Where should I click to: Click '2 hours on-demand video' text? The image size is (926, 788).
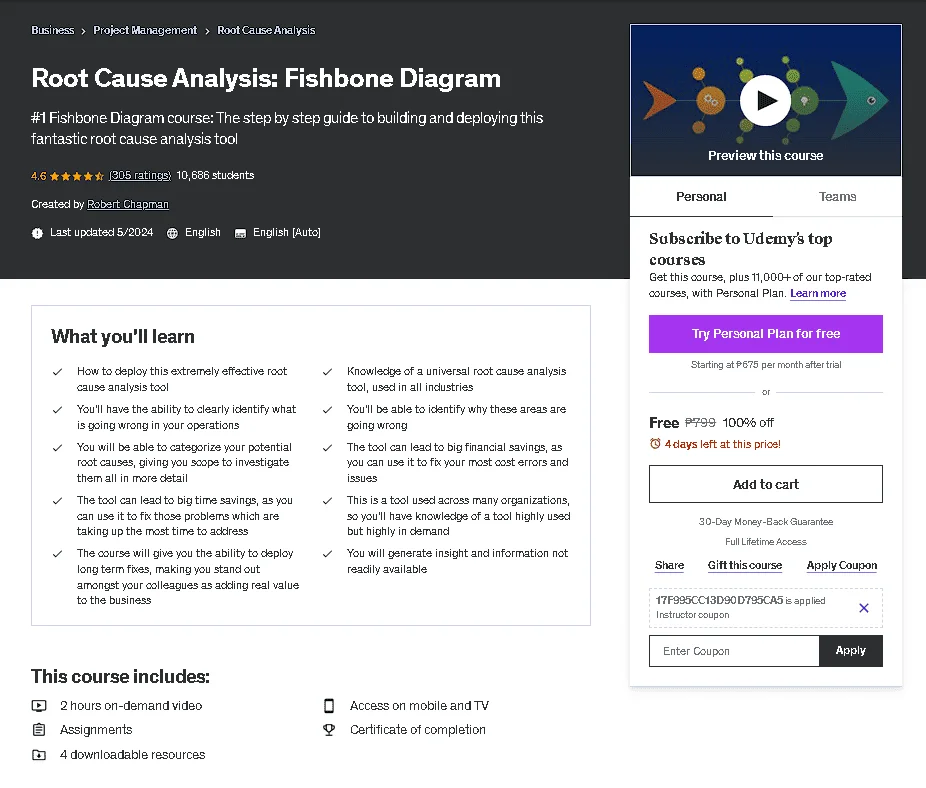[131, 706]
